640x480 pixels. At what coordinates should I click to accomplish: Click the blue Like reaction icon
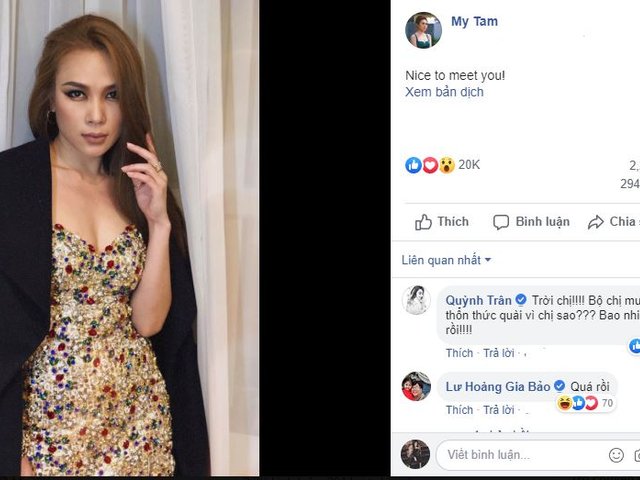pos(413,165)
